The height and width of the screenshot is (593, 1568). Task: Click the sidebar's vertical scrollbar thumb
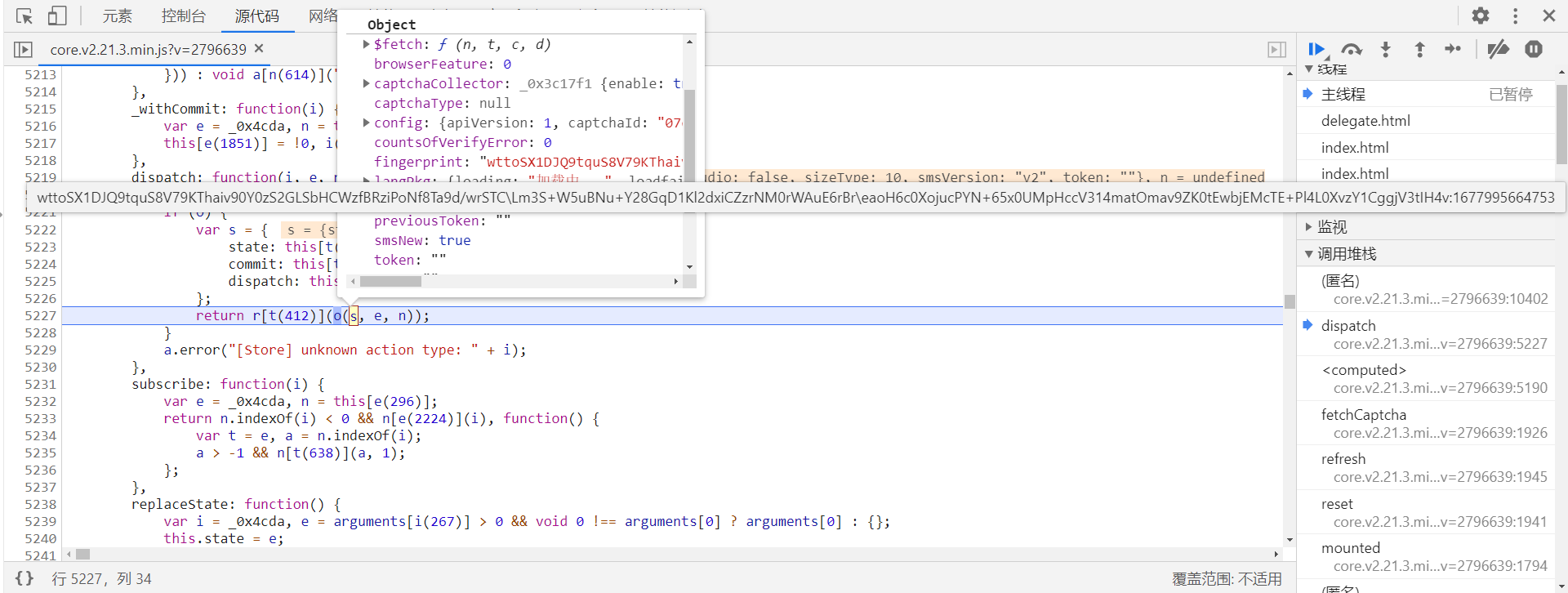pyautogui.click(x=1561, y=125)
